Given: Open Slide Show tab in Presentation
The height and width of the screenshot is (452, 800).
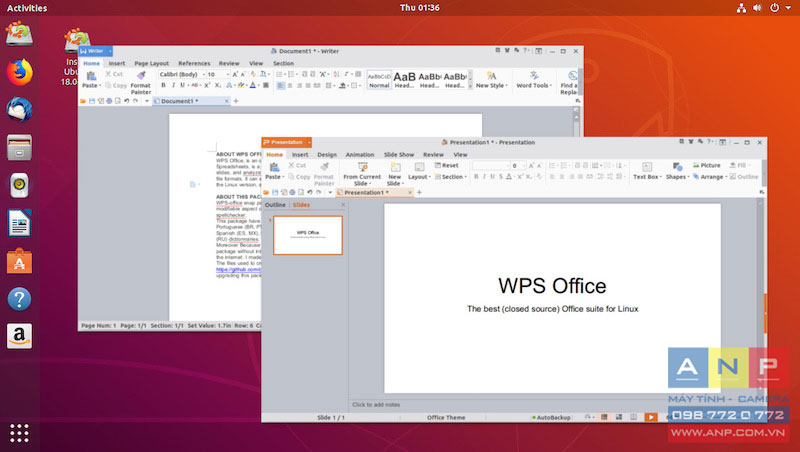Looking at the screenshot, I should tap(399, 155).
